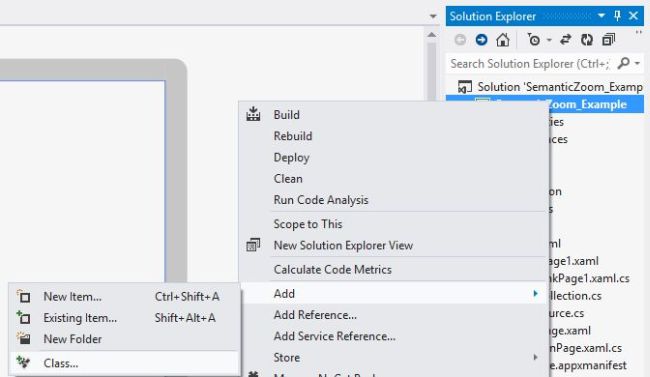
Task: Choose Clean from the context menu
Action: point(288,179)
